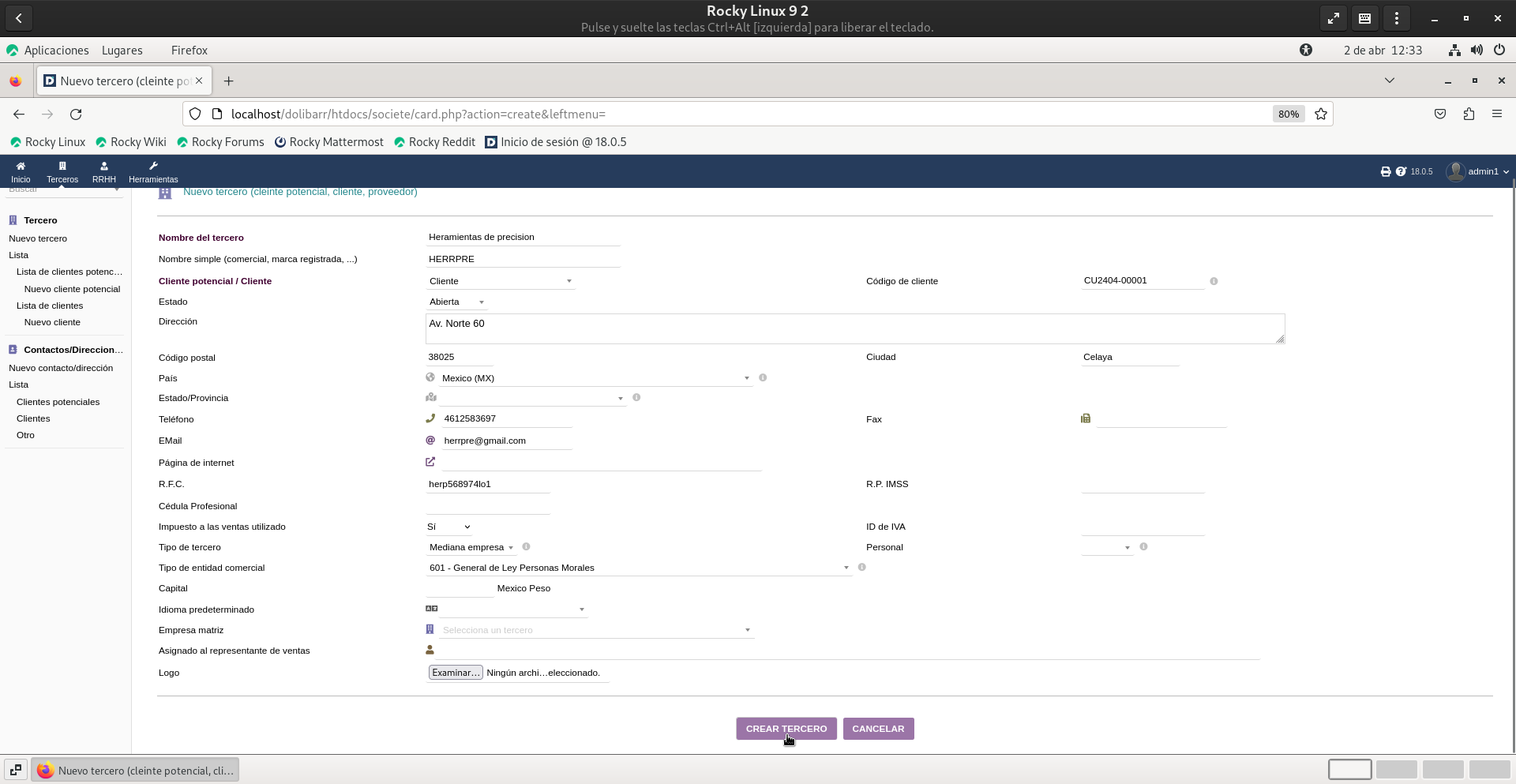Bookmark page with the star icon
Viewport: 1516px width, 784px height.
(1320, 114)
